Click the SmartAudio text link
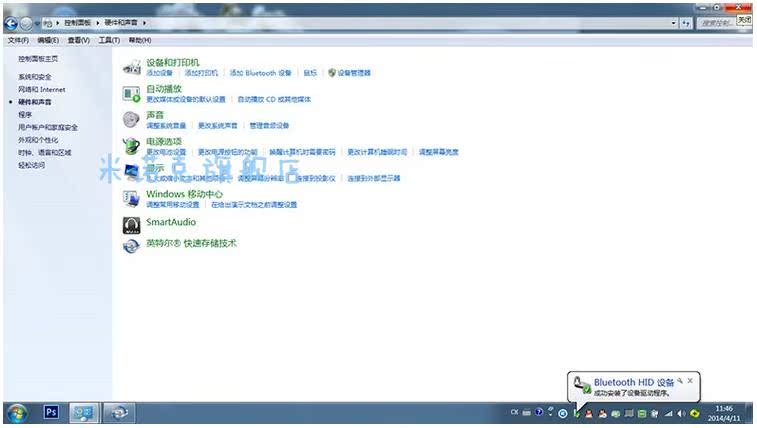 [x=171, y=222]
